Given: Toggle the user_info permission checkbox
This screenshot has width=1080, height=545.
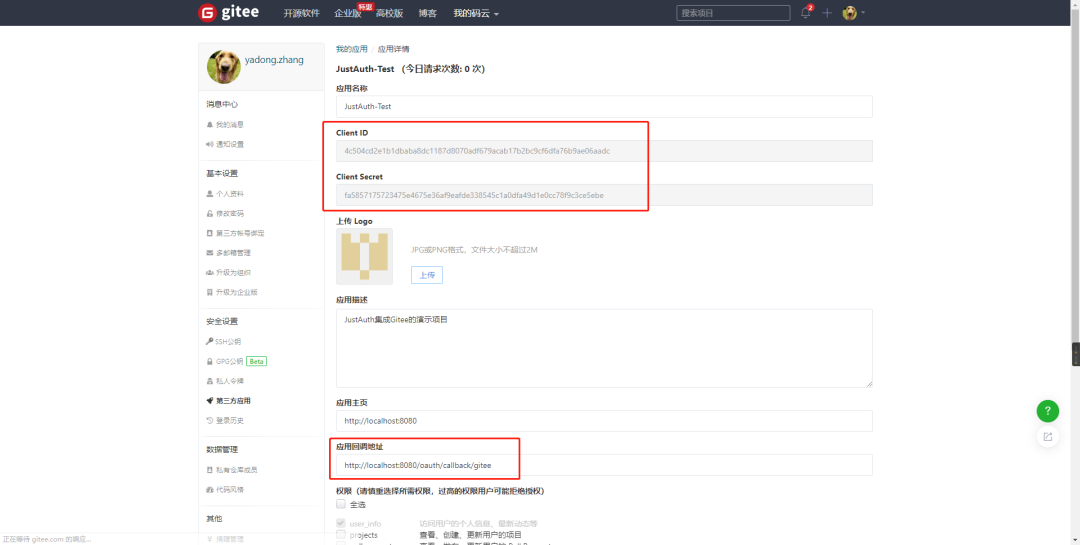Looking at the screenshot, I should pyautogui.click(x=341, y=524).
